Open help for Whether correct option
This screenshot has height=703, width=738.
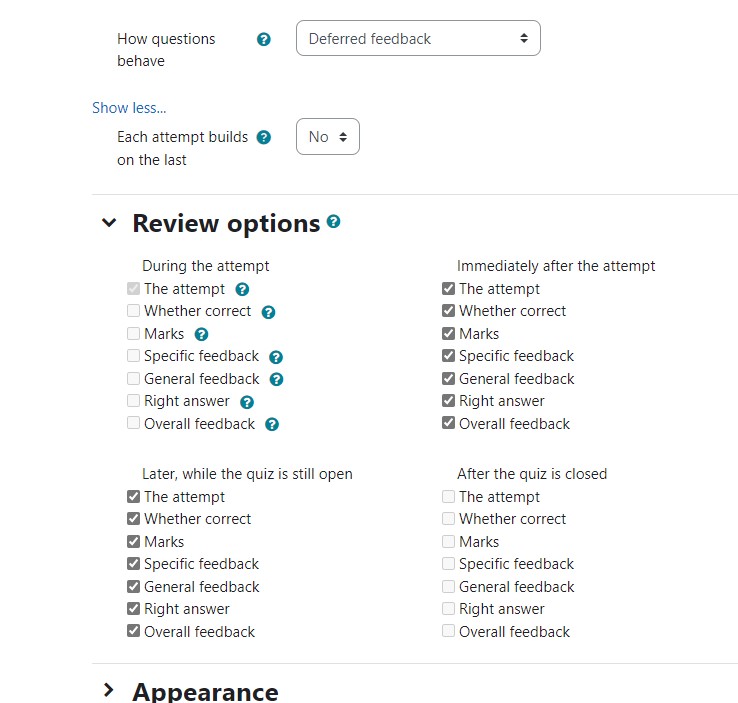tap(268, 312)
